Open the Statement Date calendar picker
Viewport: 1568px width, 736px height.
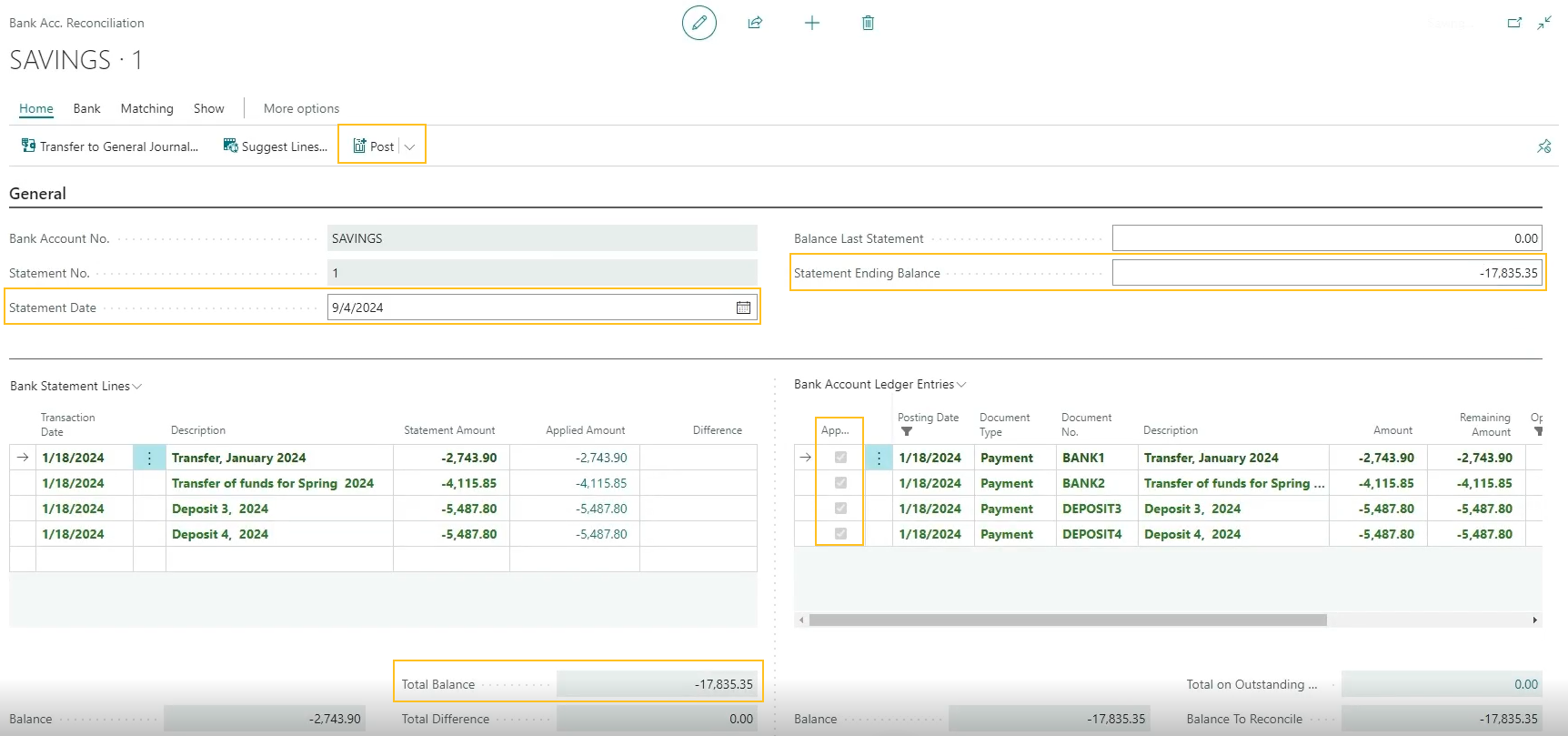tap(743, 308)
